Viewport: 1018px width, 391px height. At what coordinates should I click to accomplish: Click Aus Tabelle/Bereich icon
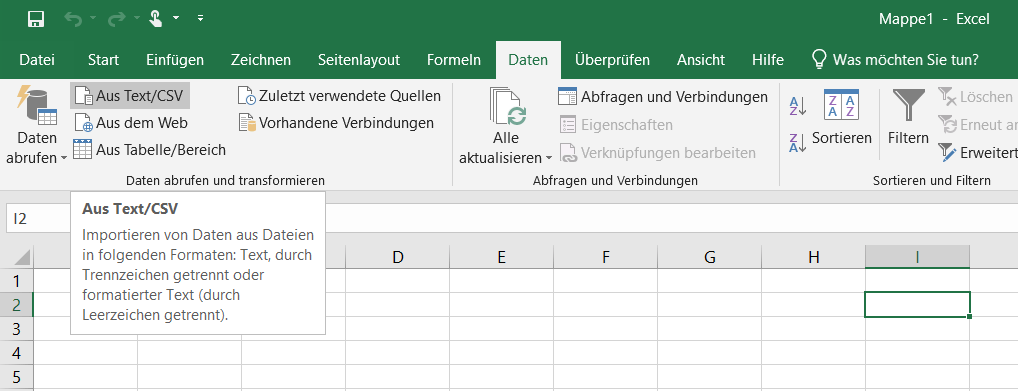[82, 150]
